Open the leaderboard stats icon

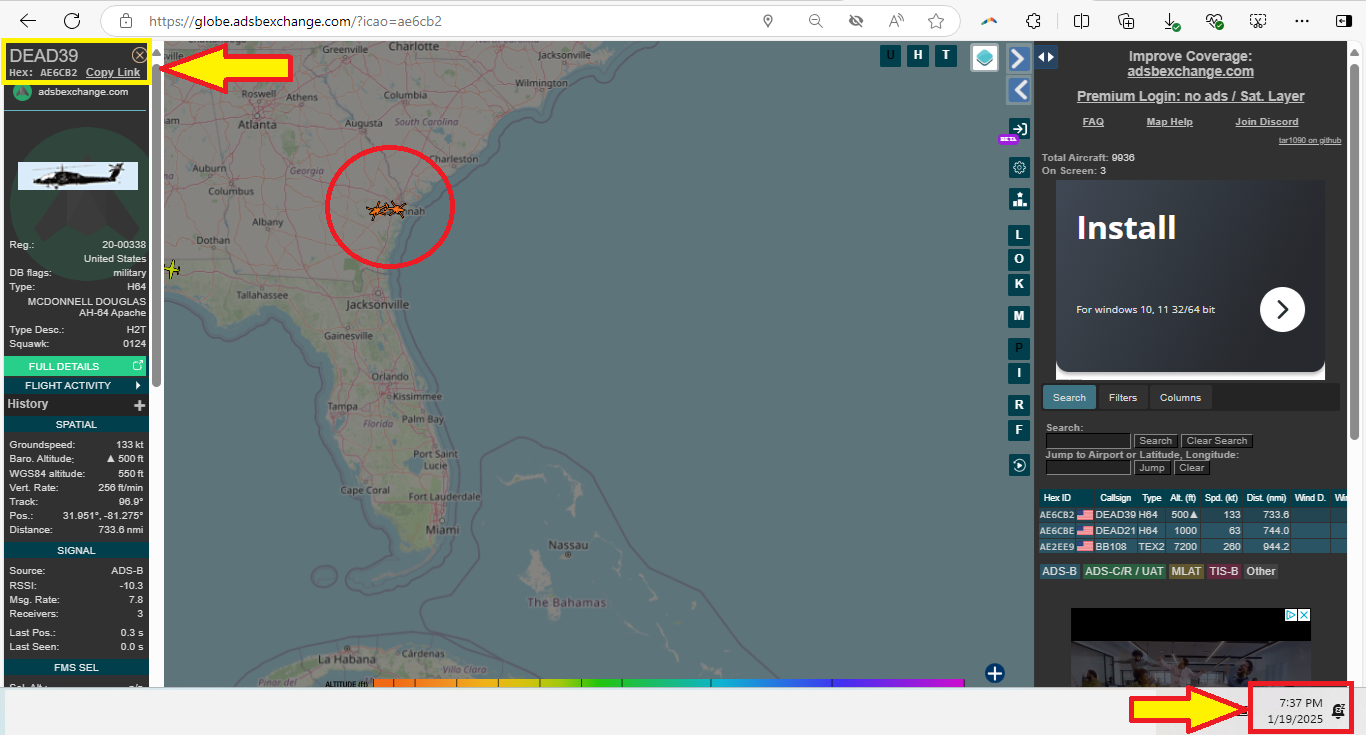click(1019, 198)
